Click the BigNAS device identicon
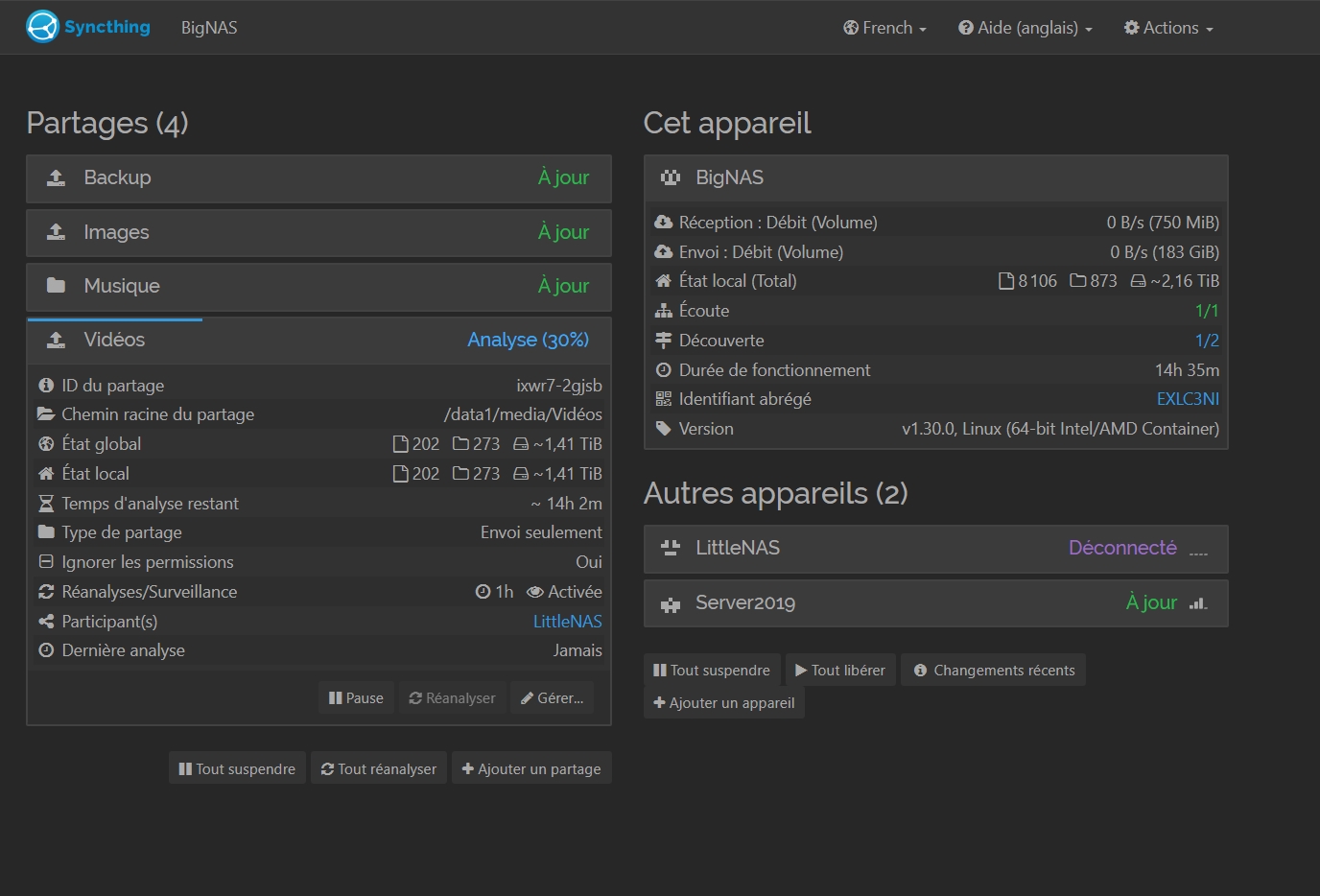This screenshot has width=1320, height=896. click(x=671, y=177)
